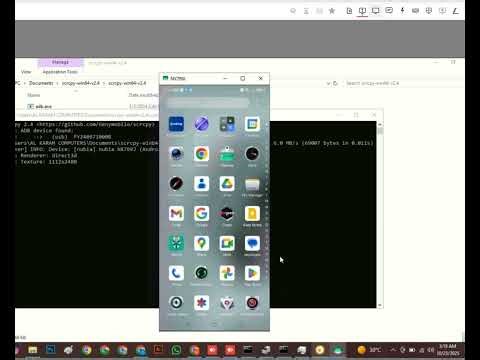Click the Name column header in Explorer
This screenshot has height=360, width=480.
[x=33, y=95]
